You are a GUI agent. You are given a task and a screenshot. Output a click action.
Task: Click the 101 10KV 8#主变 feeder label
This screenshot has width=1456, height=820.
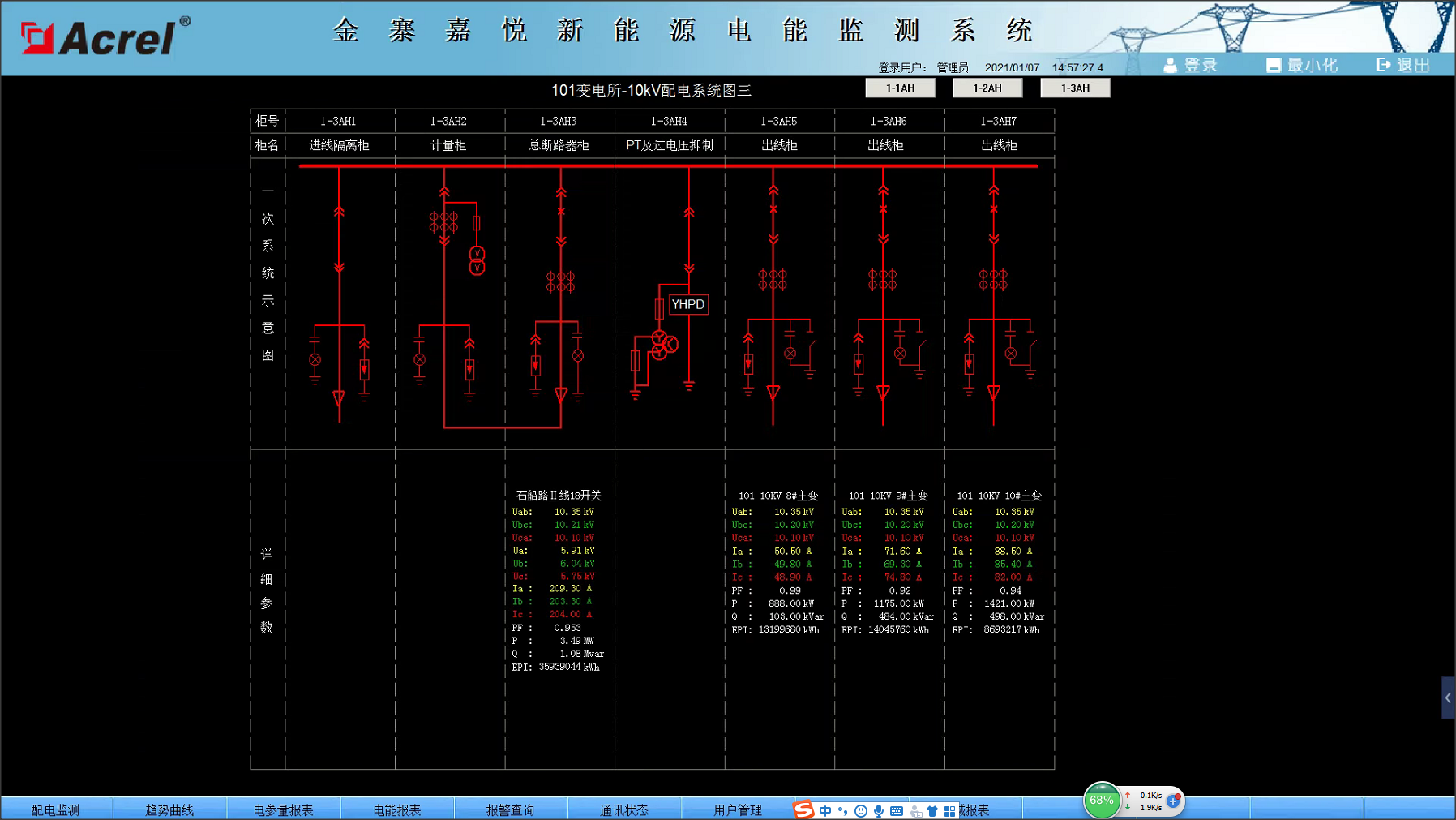click(x=777, y=496)
